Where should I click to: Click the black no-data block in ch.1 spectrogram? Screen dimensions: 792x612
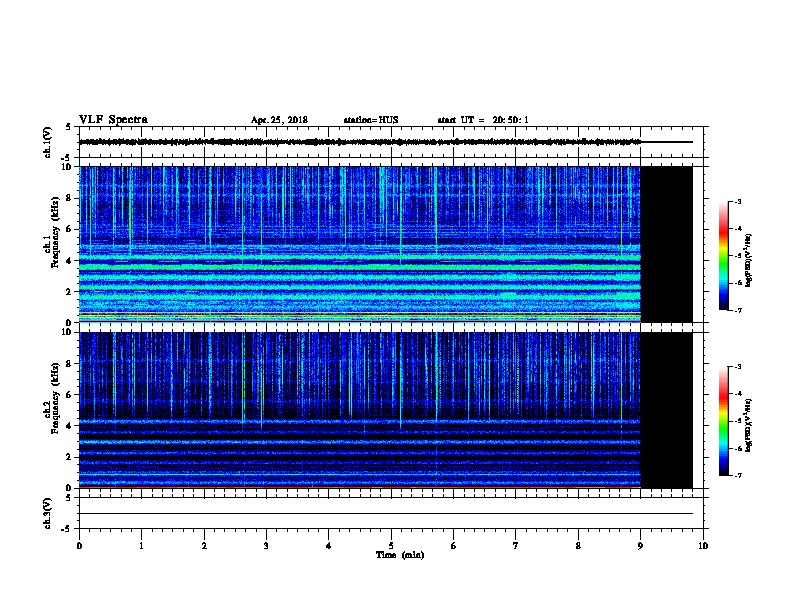coord(667,244)
